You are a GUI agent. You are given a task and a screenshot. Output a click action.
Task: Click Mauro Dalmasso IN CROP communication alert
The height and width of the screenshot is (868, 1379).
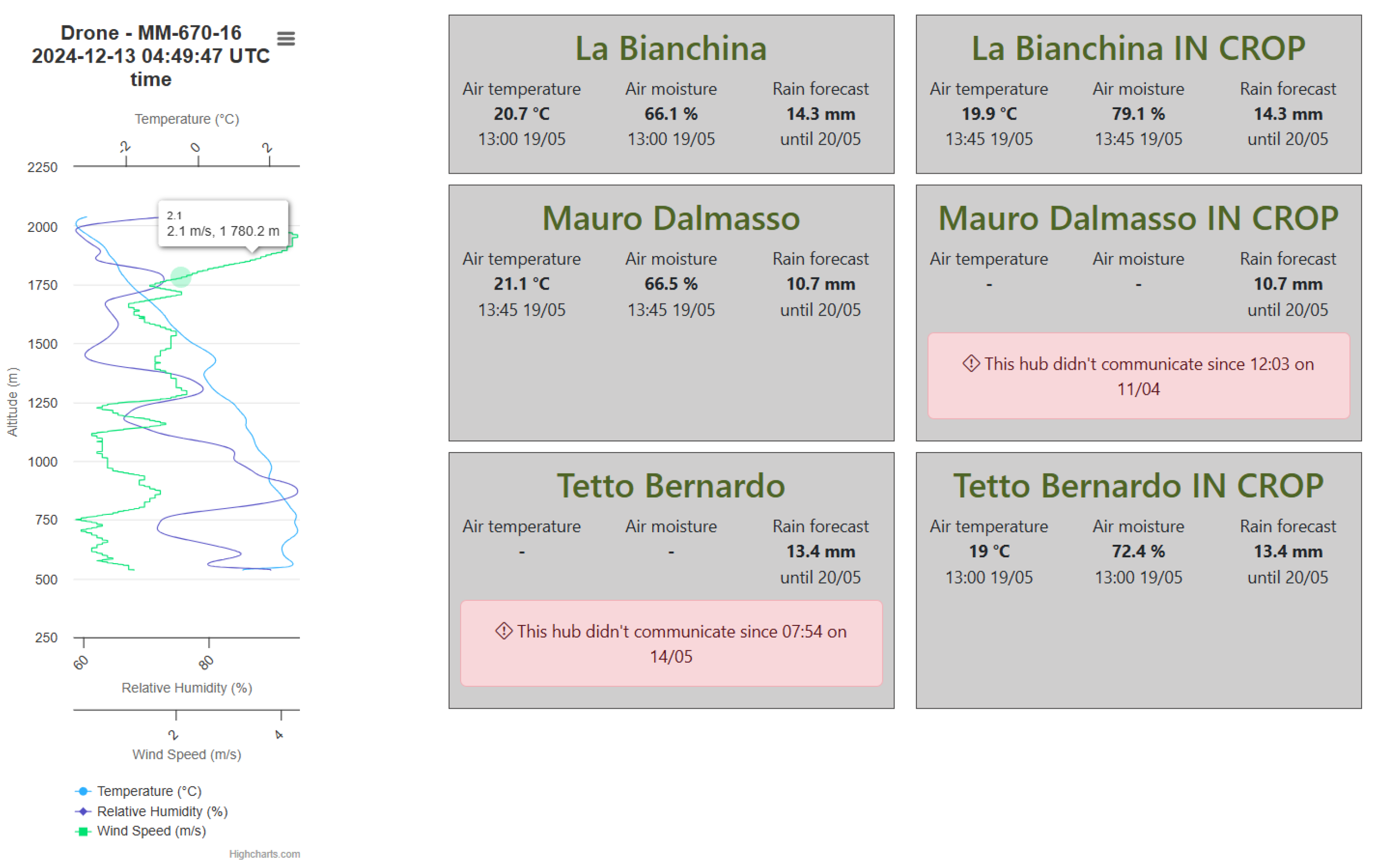coord(1138,376)
